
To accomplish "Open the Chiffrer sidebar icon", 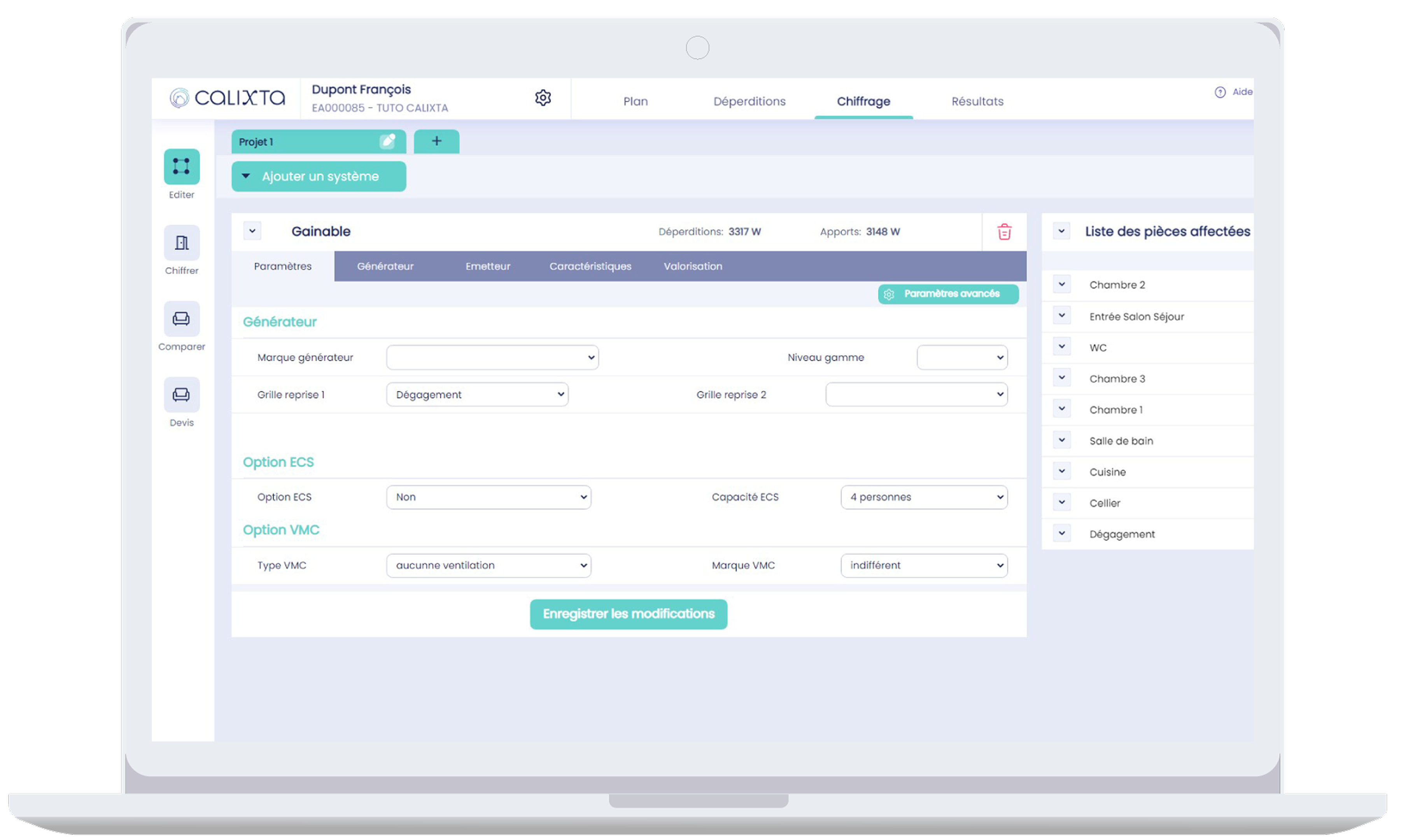I will point(182,243).
